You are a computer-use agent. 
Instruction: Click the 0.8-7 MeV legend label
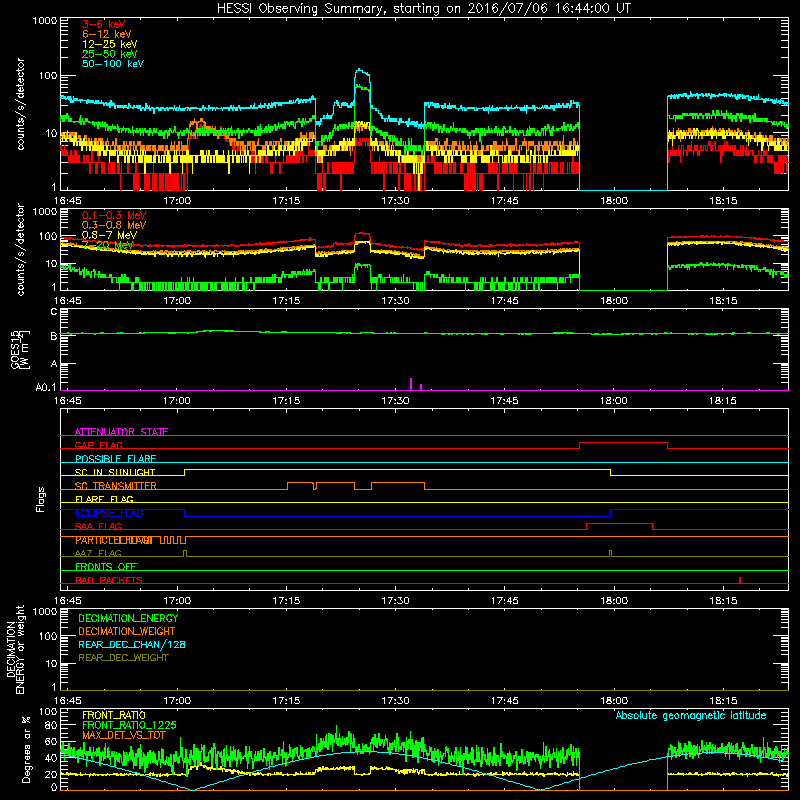click(x=110, y=235)
